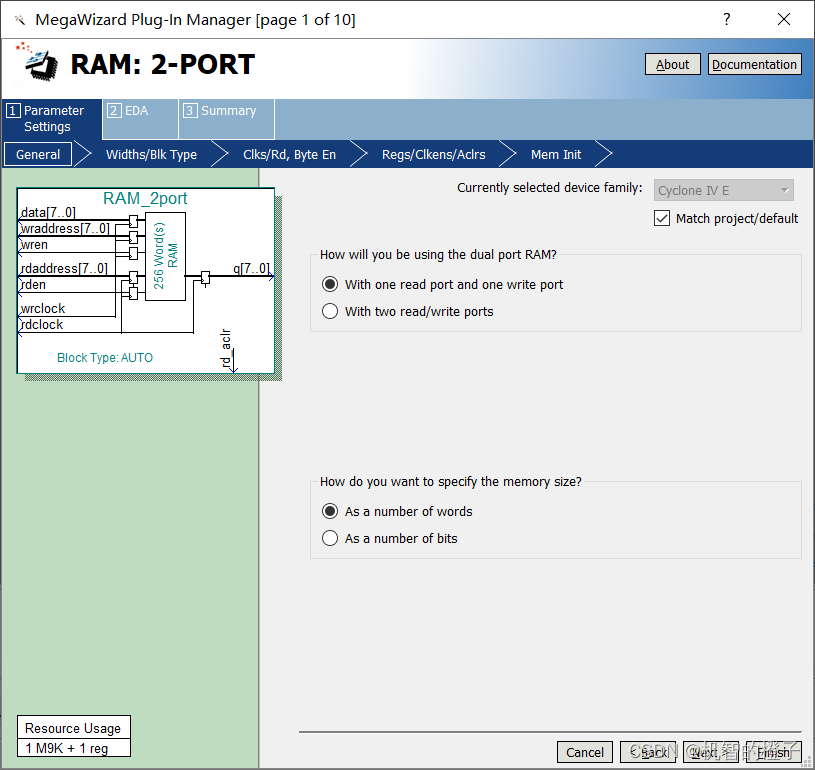Image resolution: width=815 pixels, height=770 pixels.
Task: Click the rd_aclr port label
Action: coord(226,348)
